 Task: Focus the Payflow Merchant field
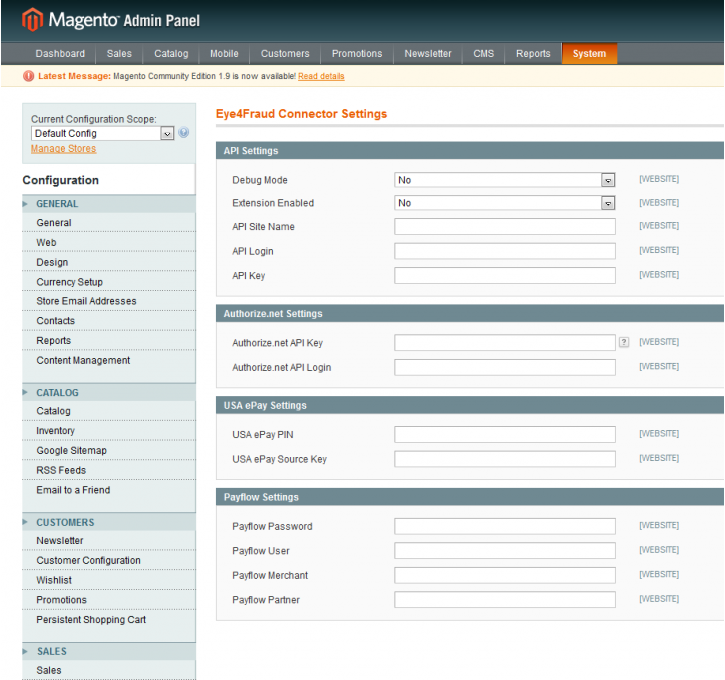click(504, 575)
